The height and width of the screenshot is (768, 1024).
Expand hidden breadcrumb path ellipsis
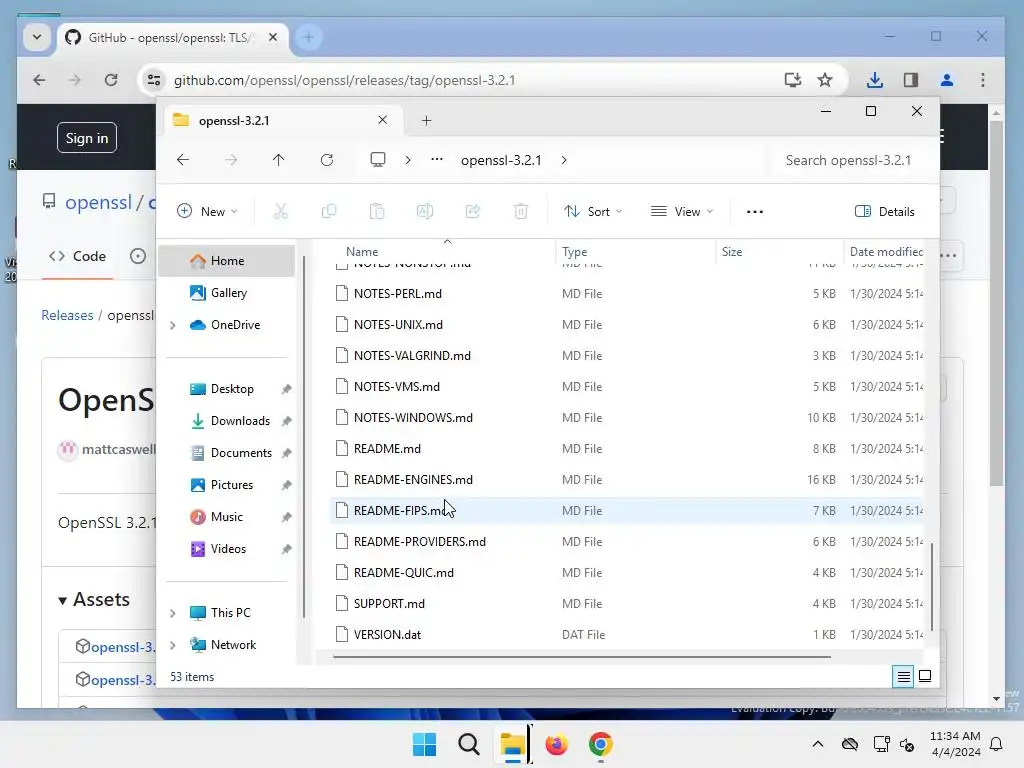click(x=437, y=160)
